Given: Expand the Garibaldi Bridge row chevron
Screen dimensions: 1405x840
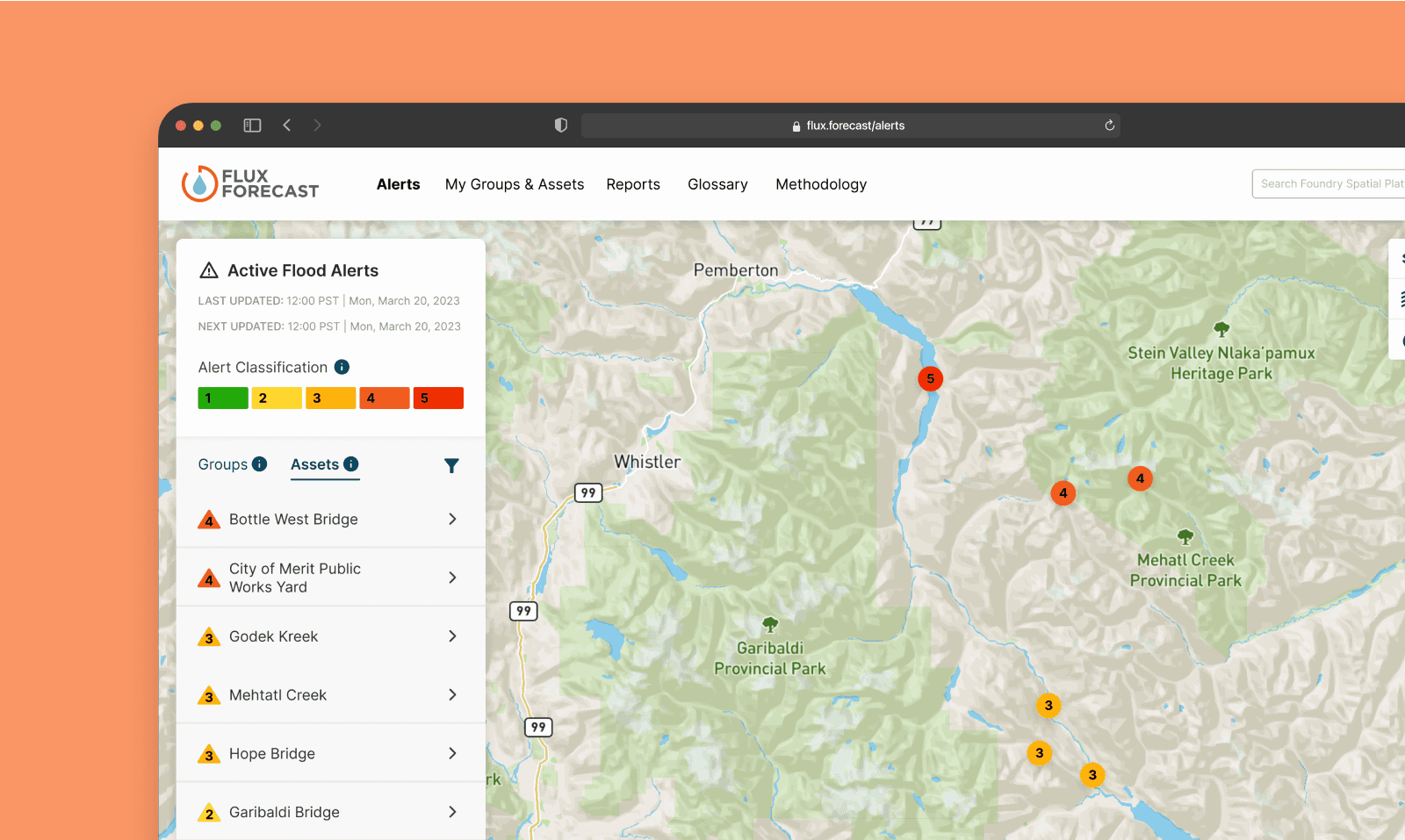Looking at the screenshot, I should [x=452, y=812].
